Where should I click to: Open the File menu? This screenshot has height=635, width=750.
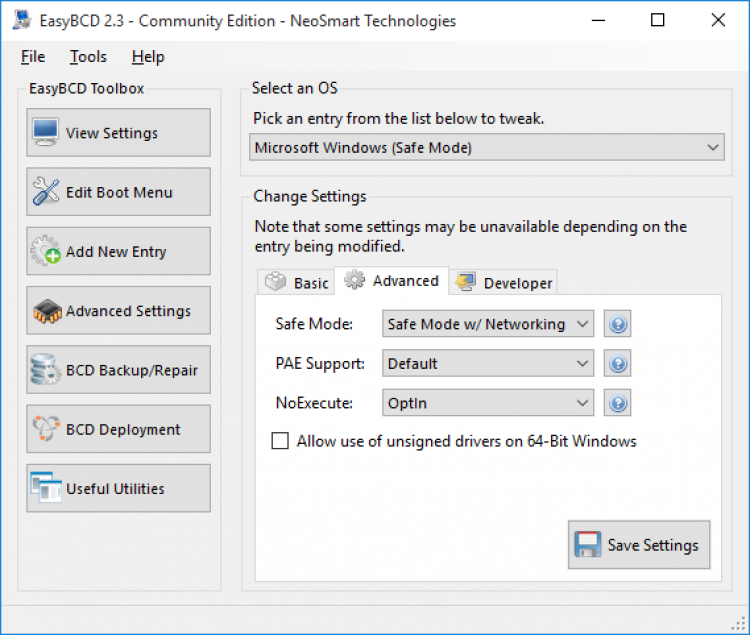coord(33,57)
